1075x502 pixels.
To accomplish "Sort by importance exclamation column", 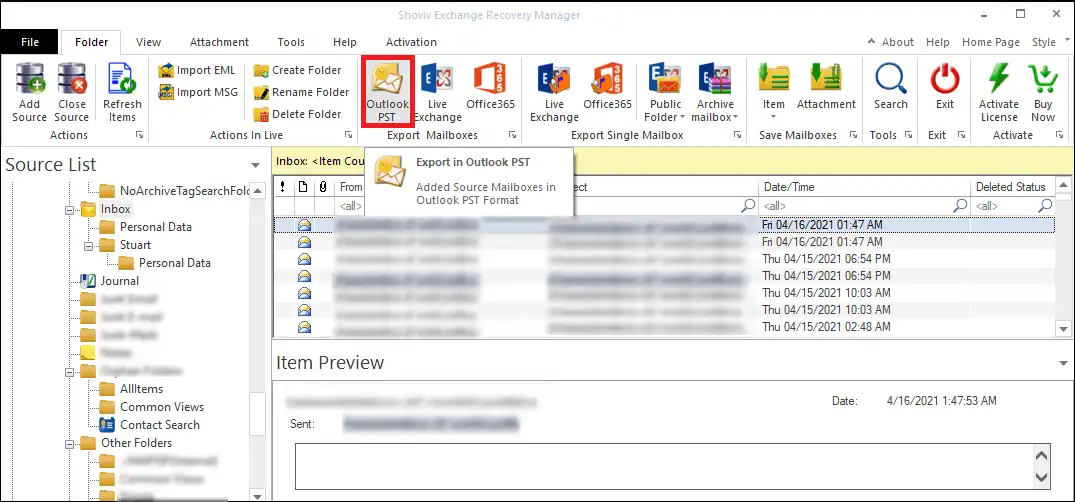I will pos(282,187).
